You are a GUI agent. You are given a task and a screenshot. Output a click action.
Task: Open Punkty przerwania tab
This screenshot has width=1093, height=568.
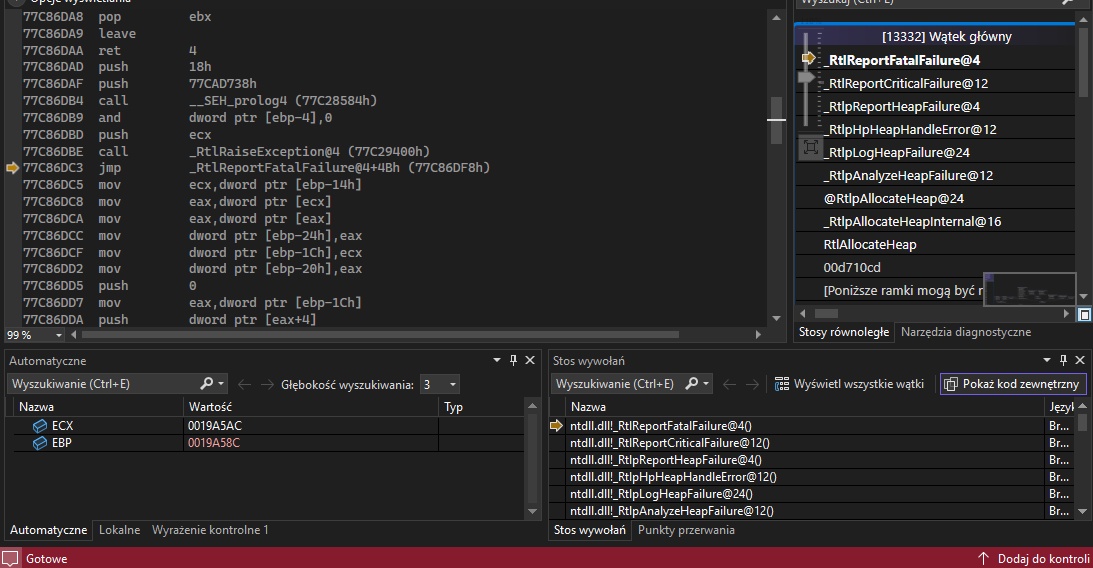[x=686, y=530]
